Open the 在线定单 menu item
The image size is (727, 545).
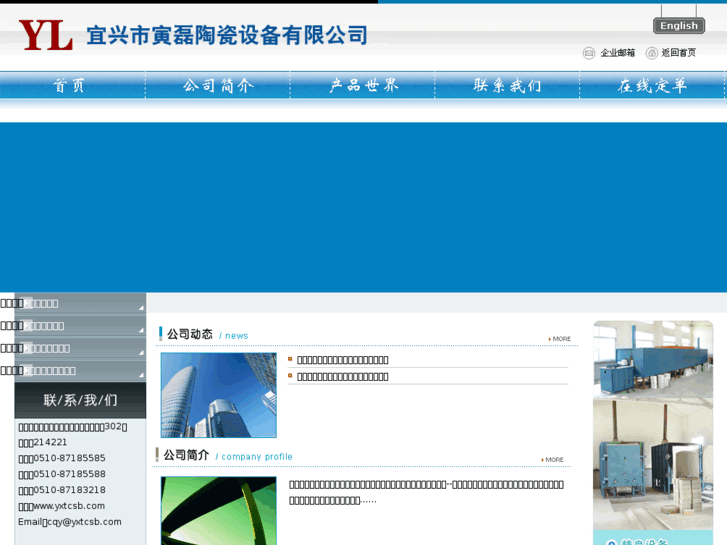[652, 85]
